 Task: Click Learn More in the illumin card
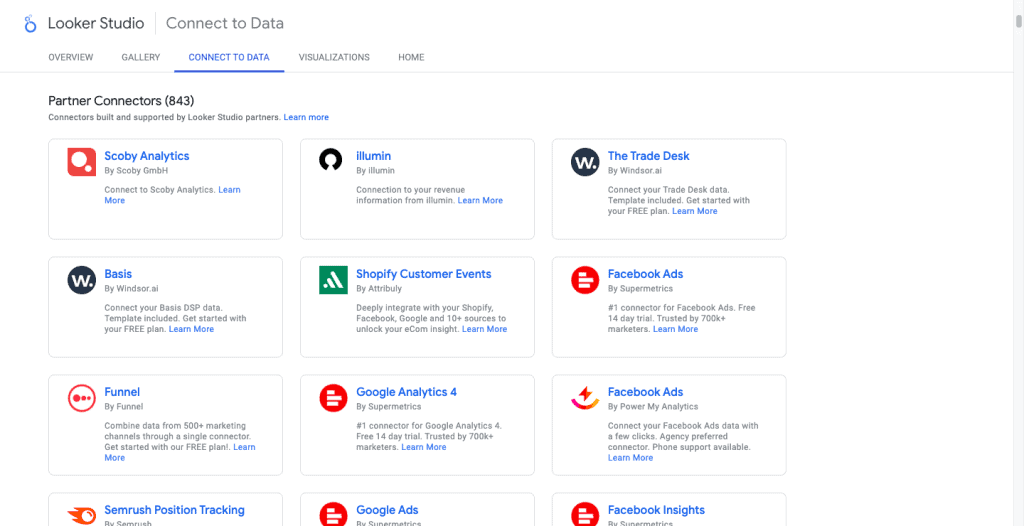(x=480, y=201)
